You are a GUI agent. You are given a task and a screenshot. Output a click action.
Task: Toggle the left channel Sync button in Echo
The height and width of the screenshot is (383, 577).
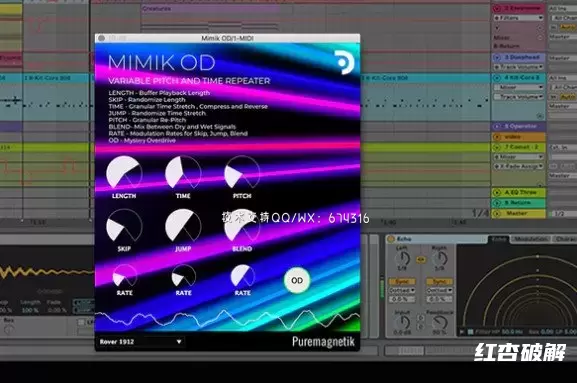point(402,281)
